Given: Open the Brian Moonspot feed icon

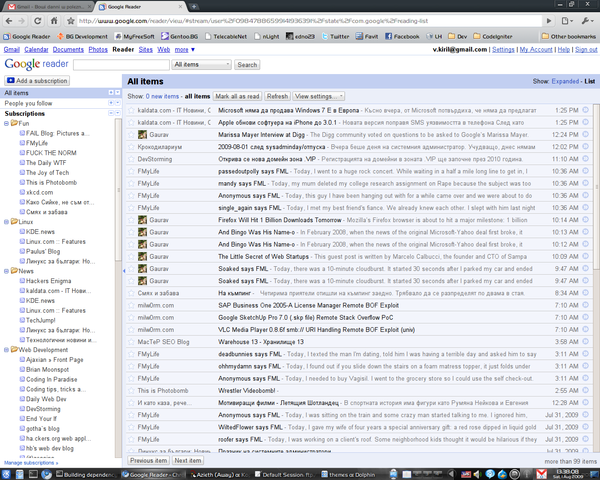Looking at the screenshot, I should 23,369.
